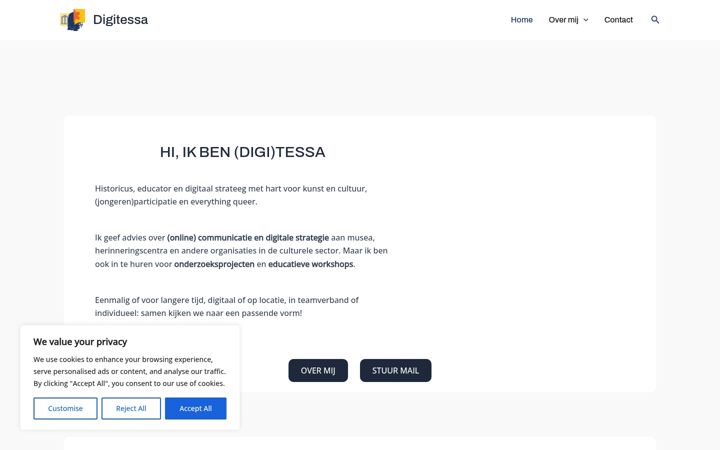Screen dimensions: 720x450
Task: Click the OVER MIJ button
Action: (318, 371)
